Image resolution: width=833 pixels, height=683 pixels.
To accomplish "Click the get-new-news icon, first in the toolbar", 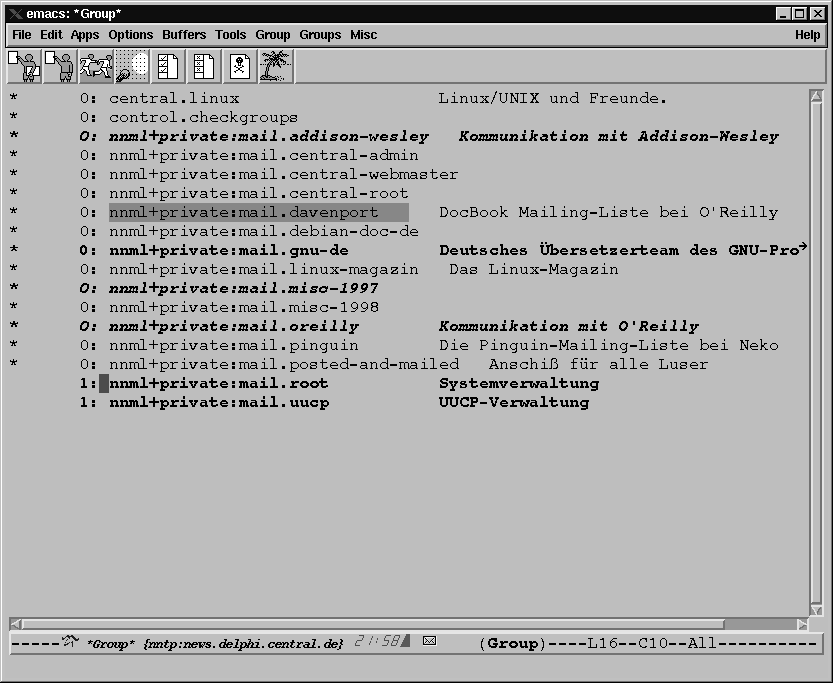I will click(22, 66).
